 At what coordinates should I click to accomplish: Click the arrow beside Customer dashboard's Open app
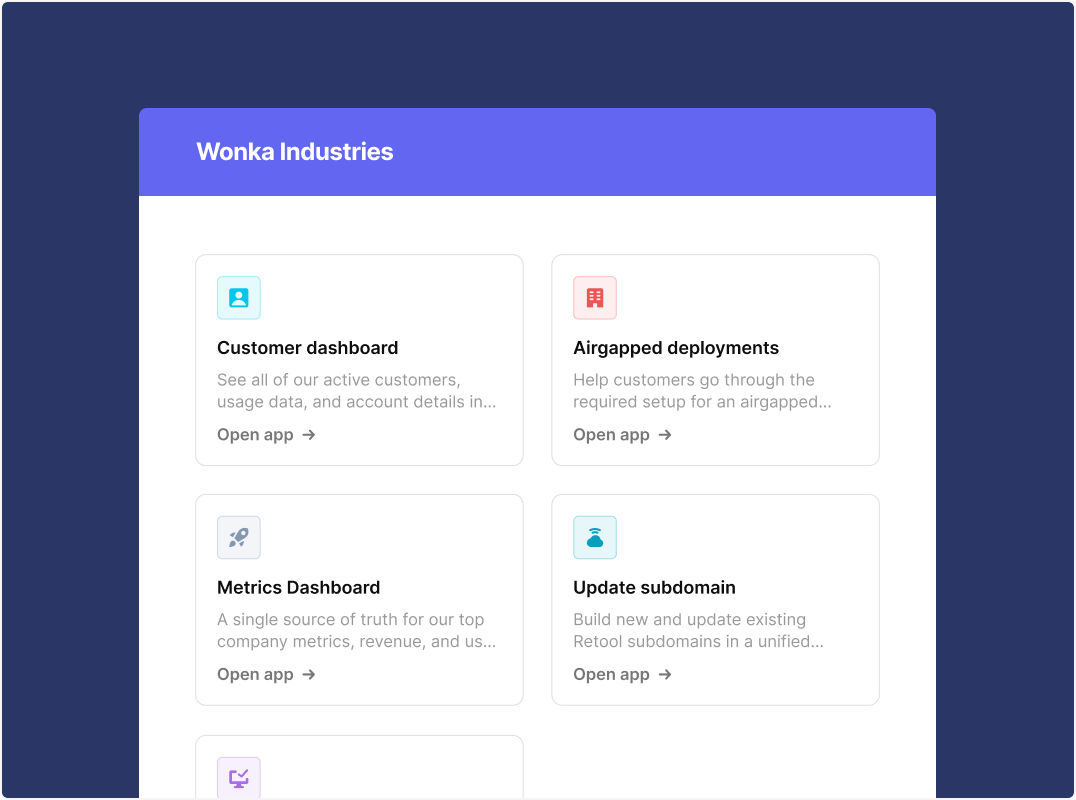[309, 435]
